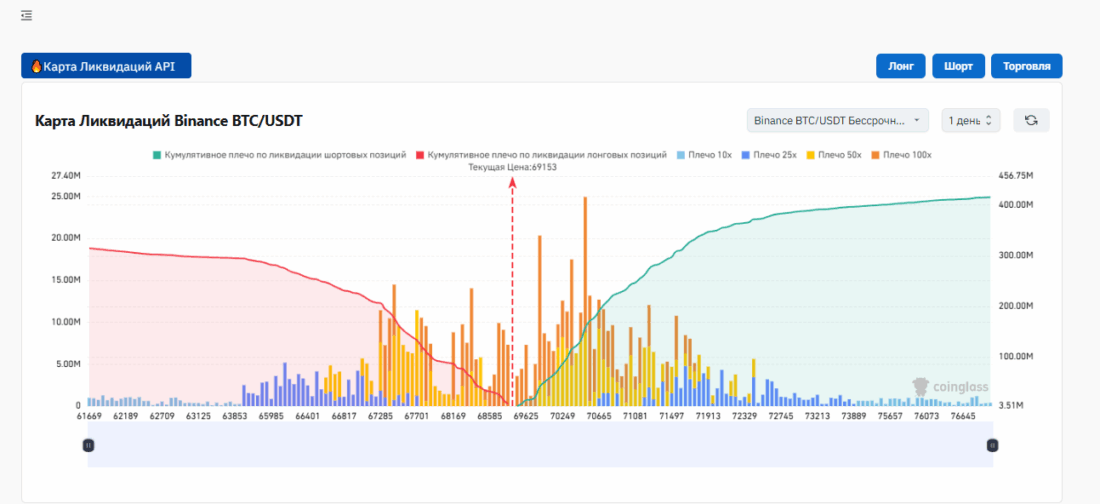Click the middle of the zoom range bar
The image size is (1100, 504).
(x=540, y=444)
